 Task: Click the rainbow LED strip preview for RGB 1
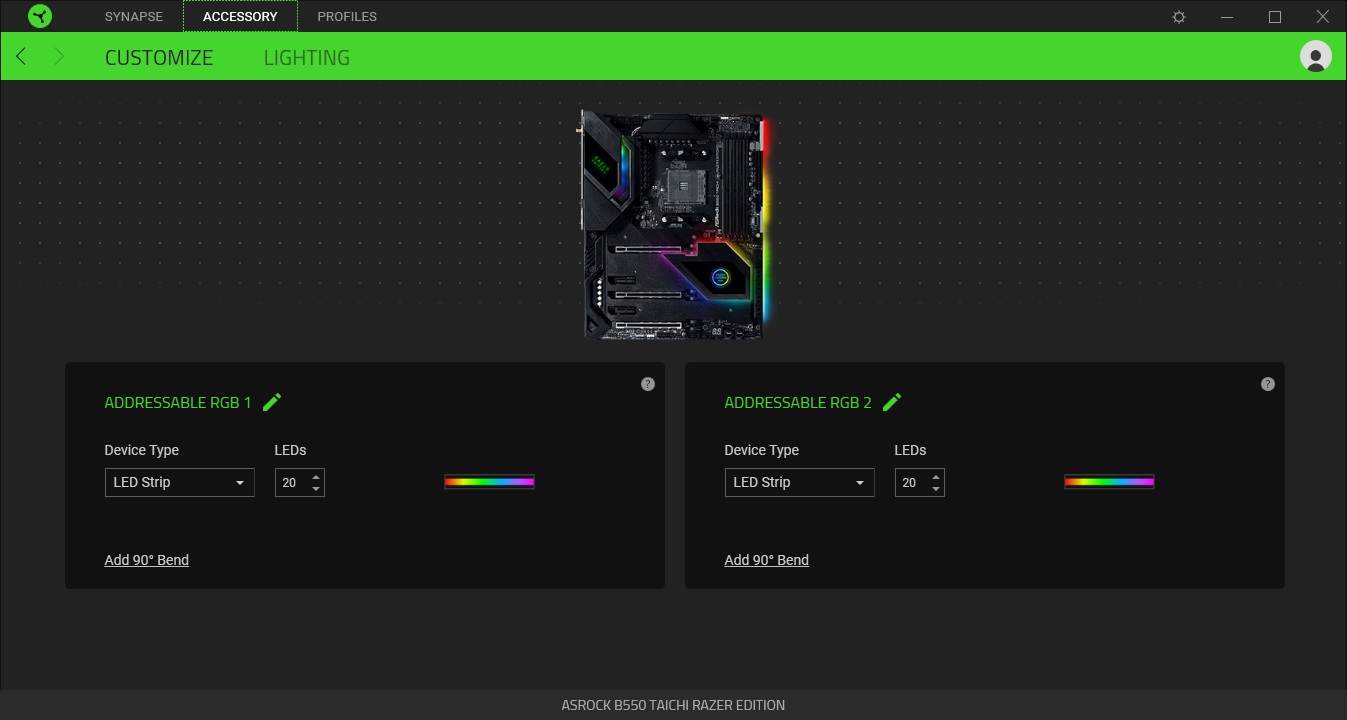(489, 482)
